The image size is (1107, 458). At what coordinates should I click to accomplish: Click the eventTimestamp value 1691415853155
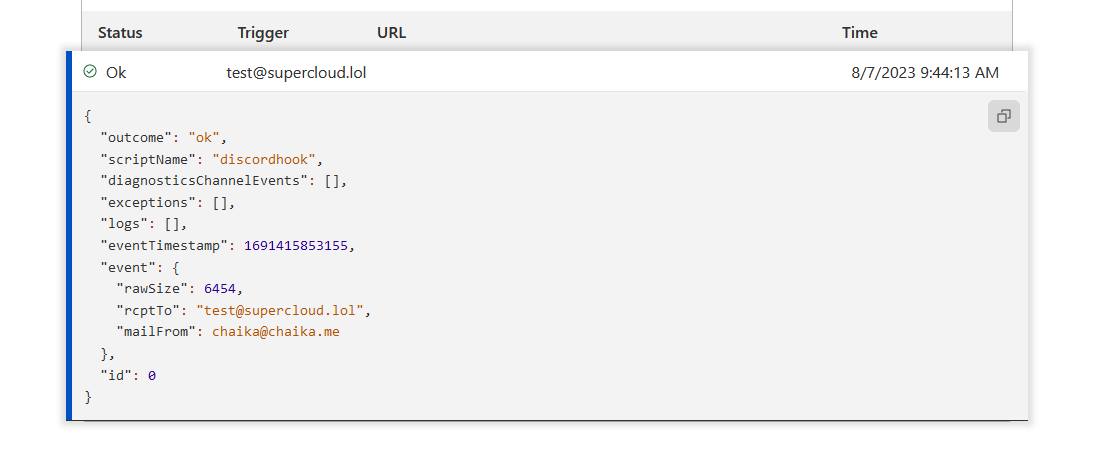(298, 246)
